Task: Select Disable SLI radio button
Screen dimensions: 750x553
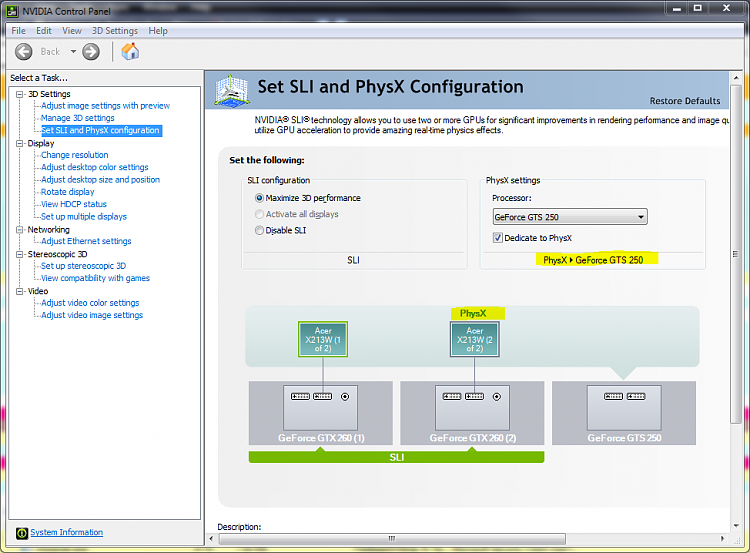Action: [259, 231]
